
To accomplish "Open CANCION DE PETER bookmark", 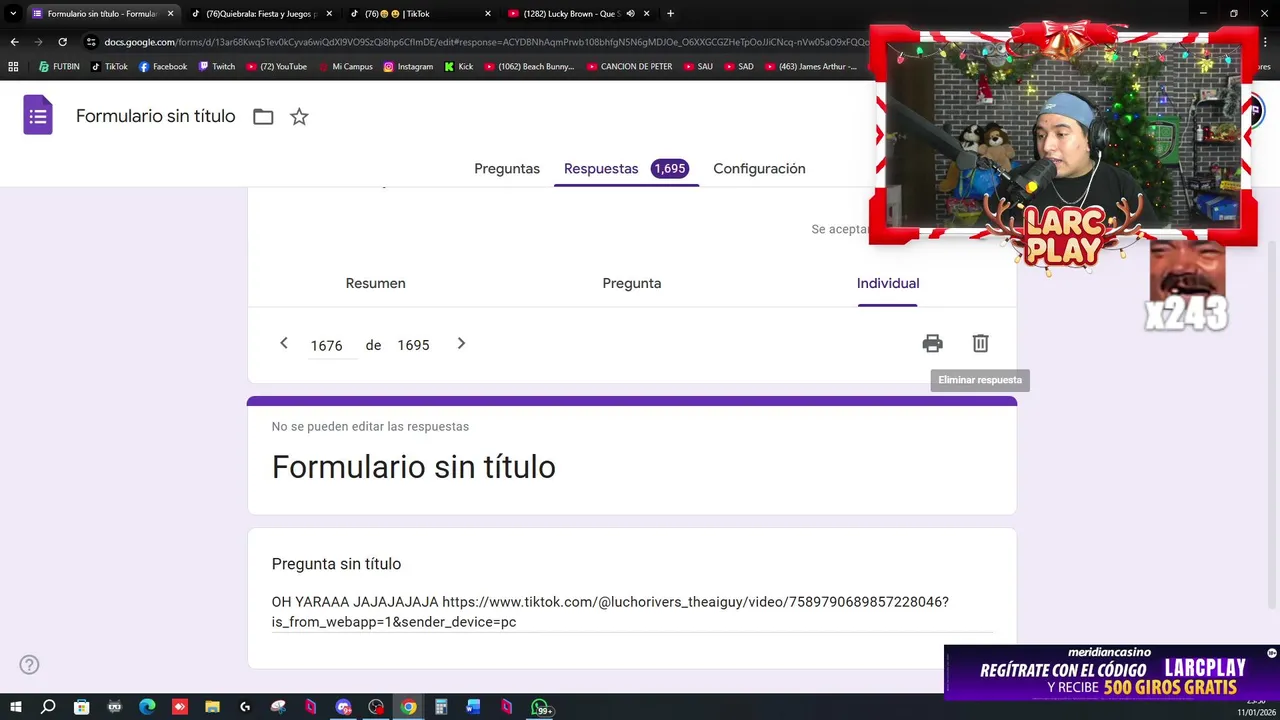I will 629,67.
